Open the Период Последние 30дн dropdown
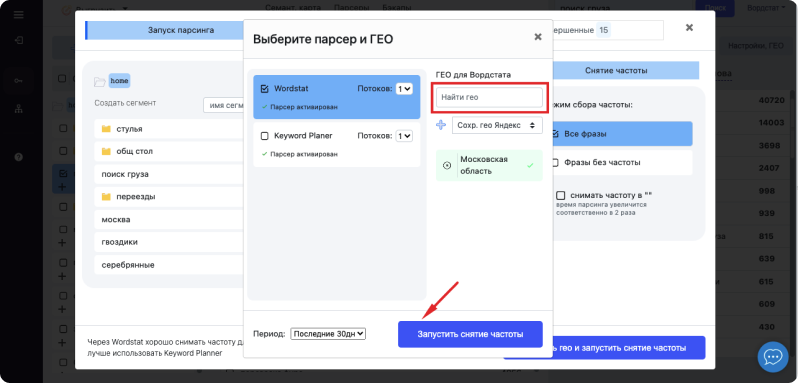Screen dimensions: 798x383 pyautogui.click(x=328, y=334)
